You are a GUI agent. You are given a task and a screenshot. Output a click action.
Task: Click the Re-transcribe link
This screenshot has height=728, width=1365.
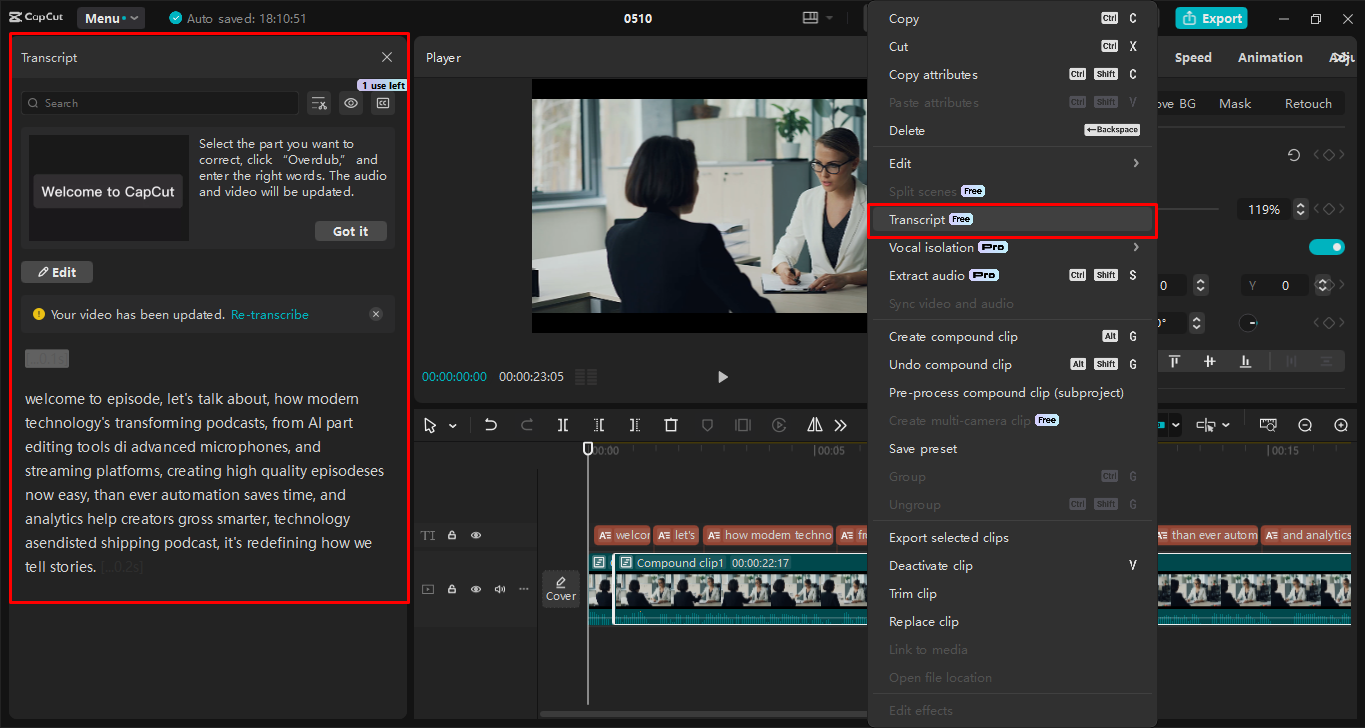point(269,314)
